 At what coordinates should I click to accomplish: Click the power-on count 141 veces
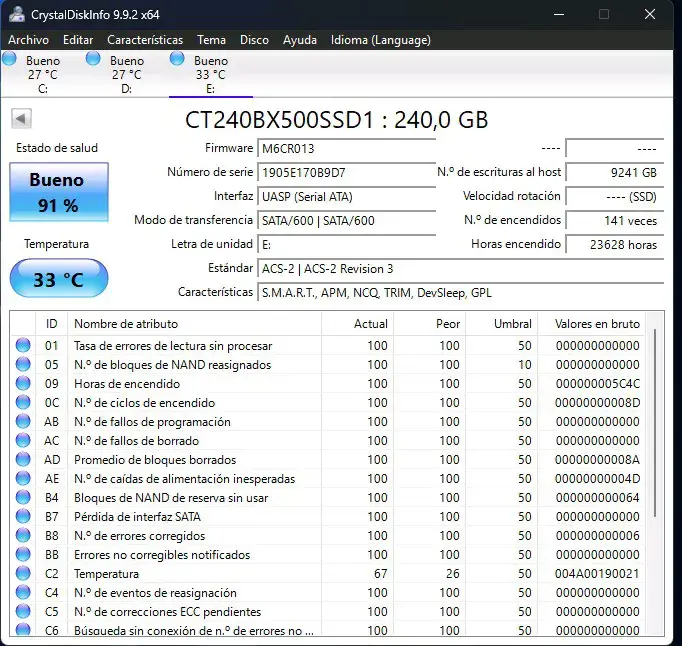click(x=615, y=221)
